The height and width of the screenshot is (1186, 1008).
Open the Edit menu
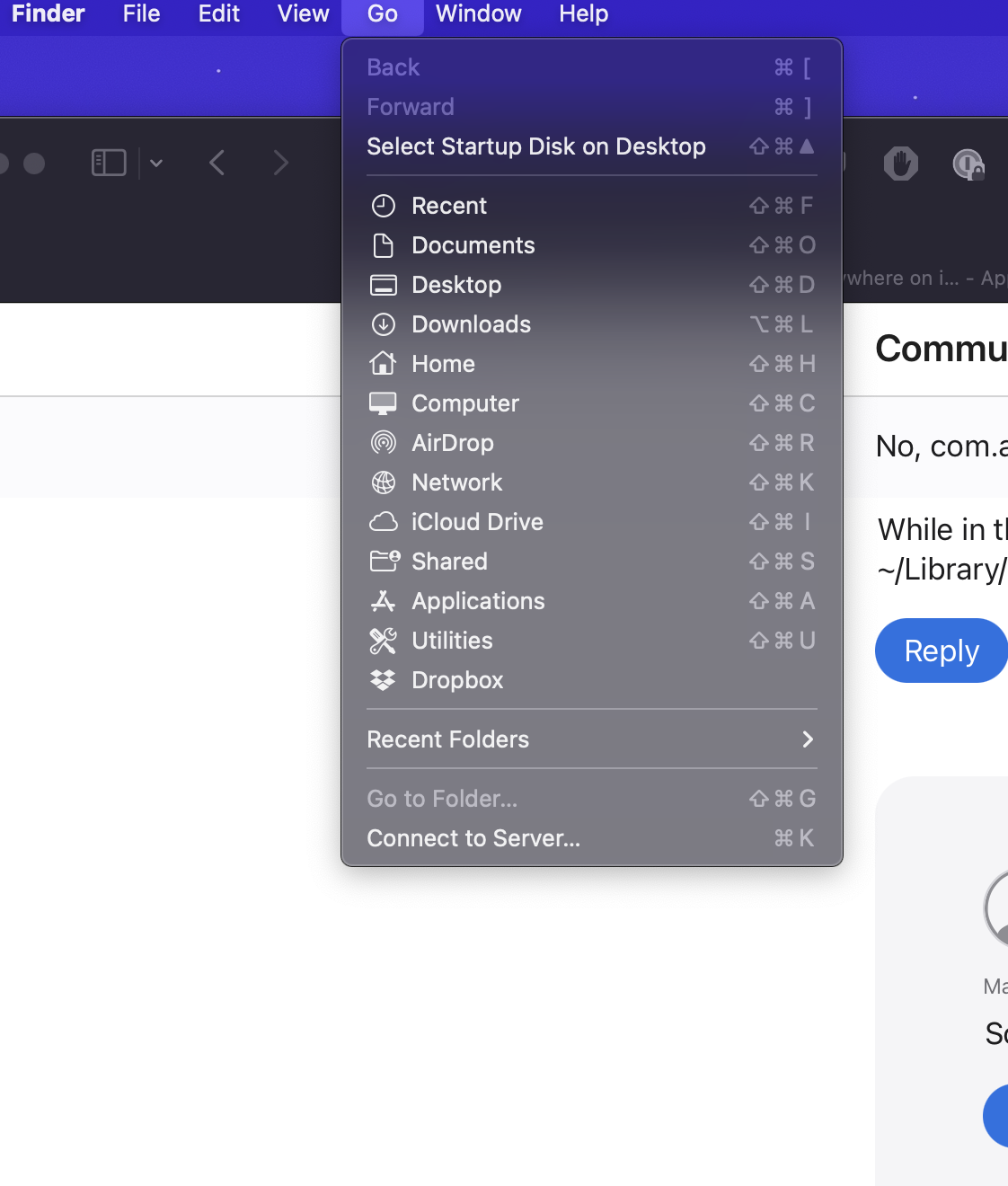pos(218,13)
